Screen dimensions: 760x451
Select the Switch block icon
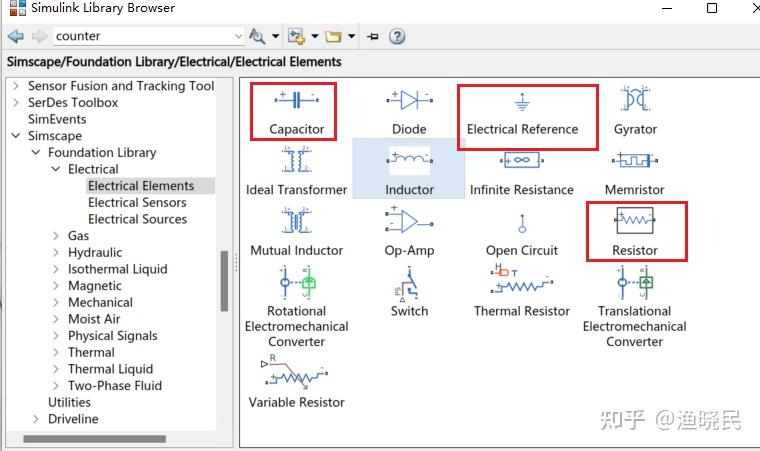(x=409, y=283)
